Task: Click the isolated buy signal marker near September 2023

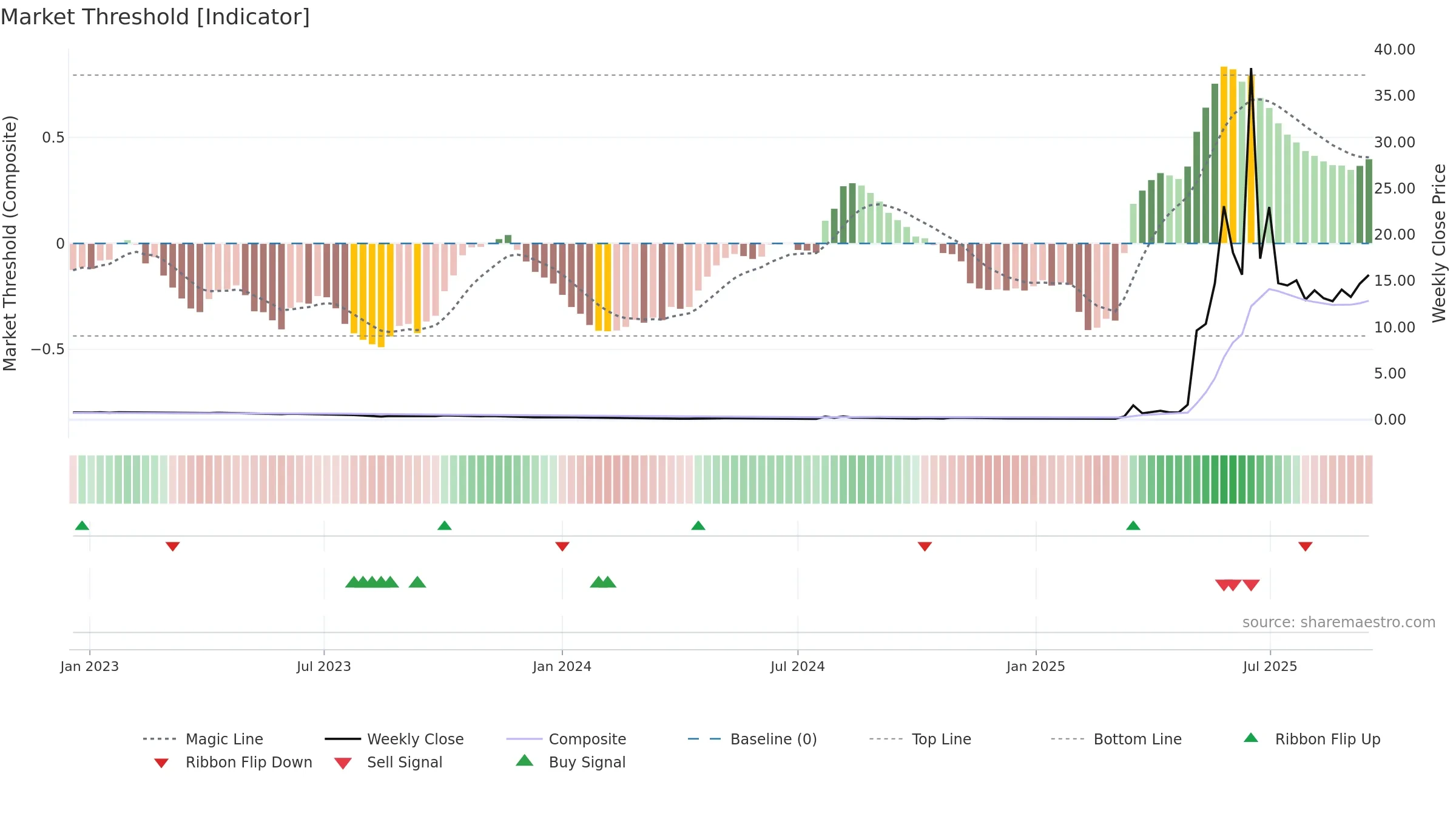Action: (417, 582)
